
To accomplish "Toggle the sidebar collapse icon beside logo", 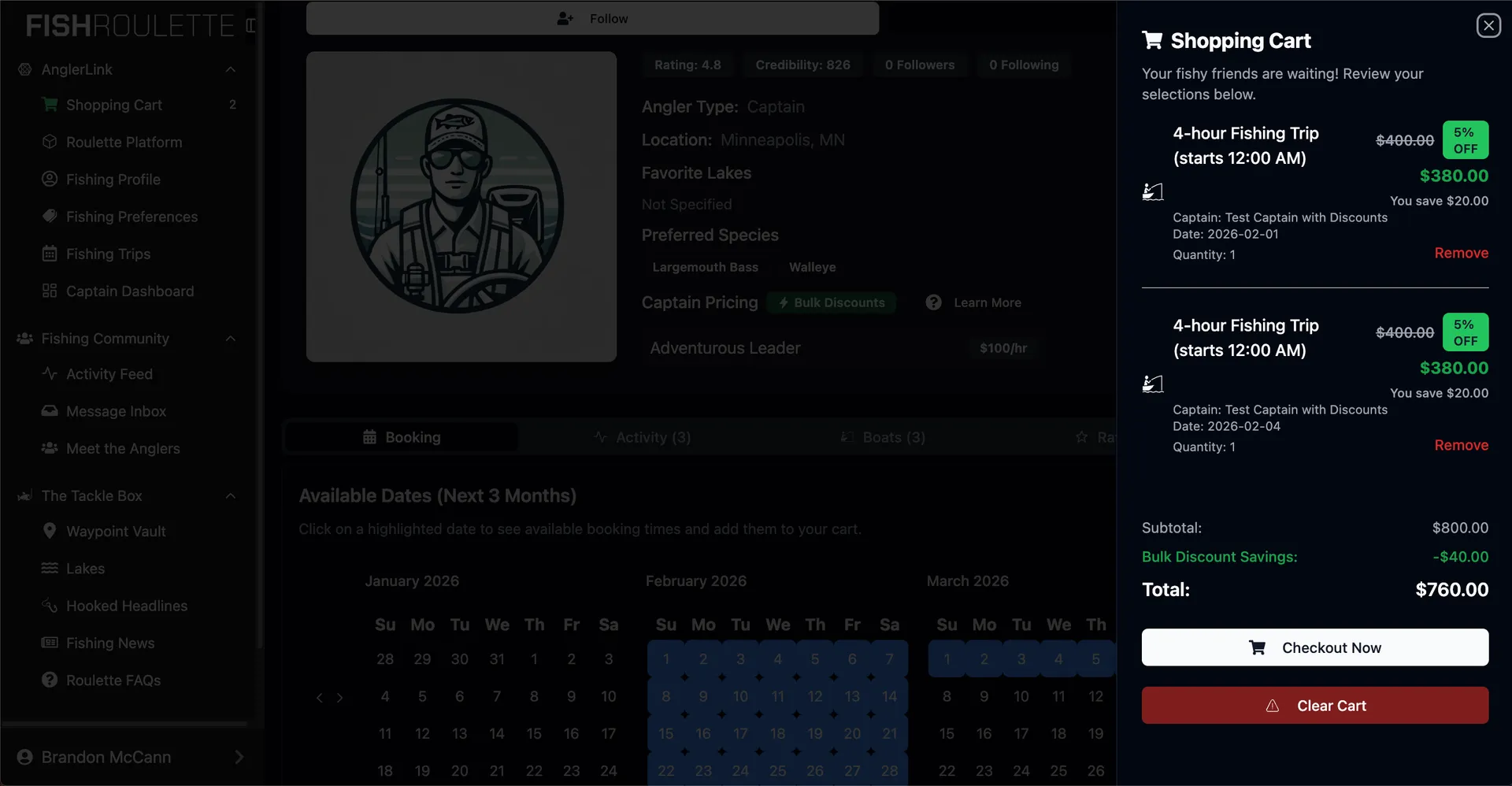I will (x=250, y=26).
